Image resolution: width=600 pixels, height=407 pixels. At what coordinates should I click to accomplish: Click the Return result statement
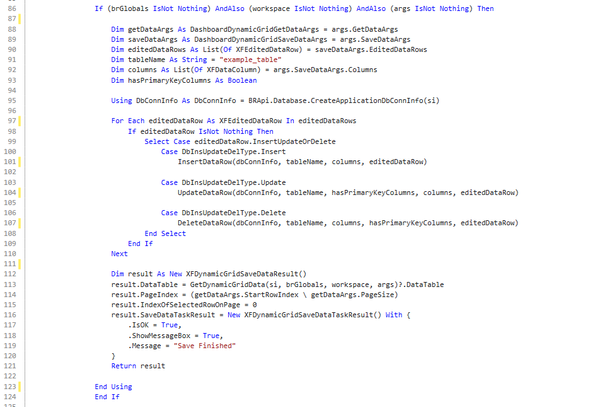tap(139, 365)
